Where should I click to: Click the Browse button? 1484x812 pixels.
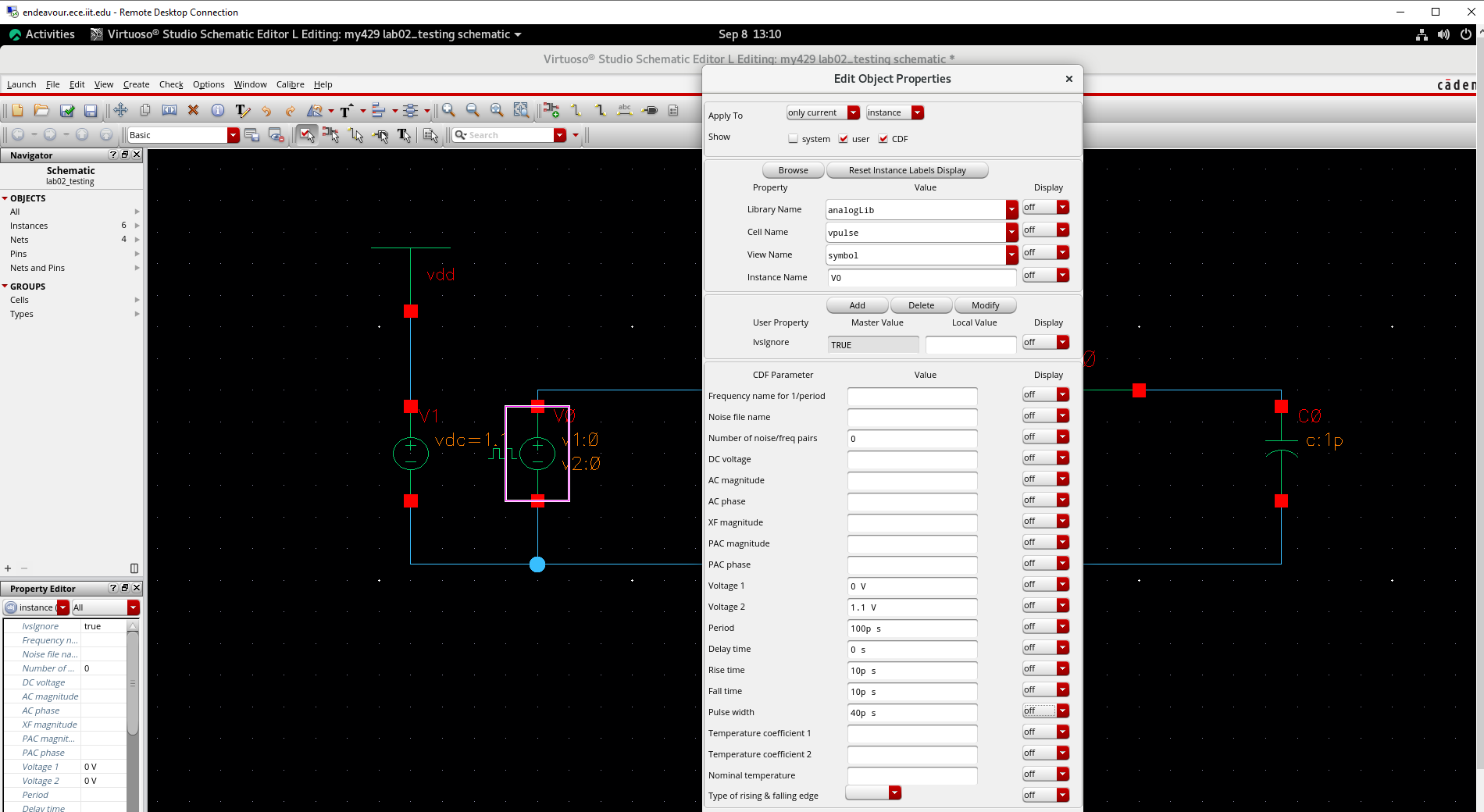click(793, 170)
